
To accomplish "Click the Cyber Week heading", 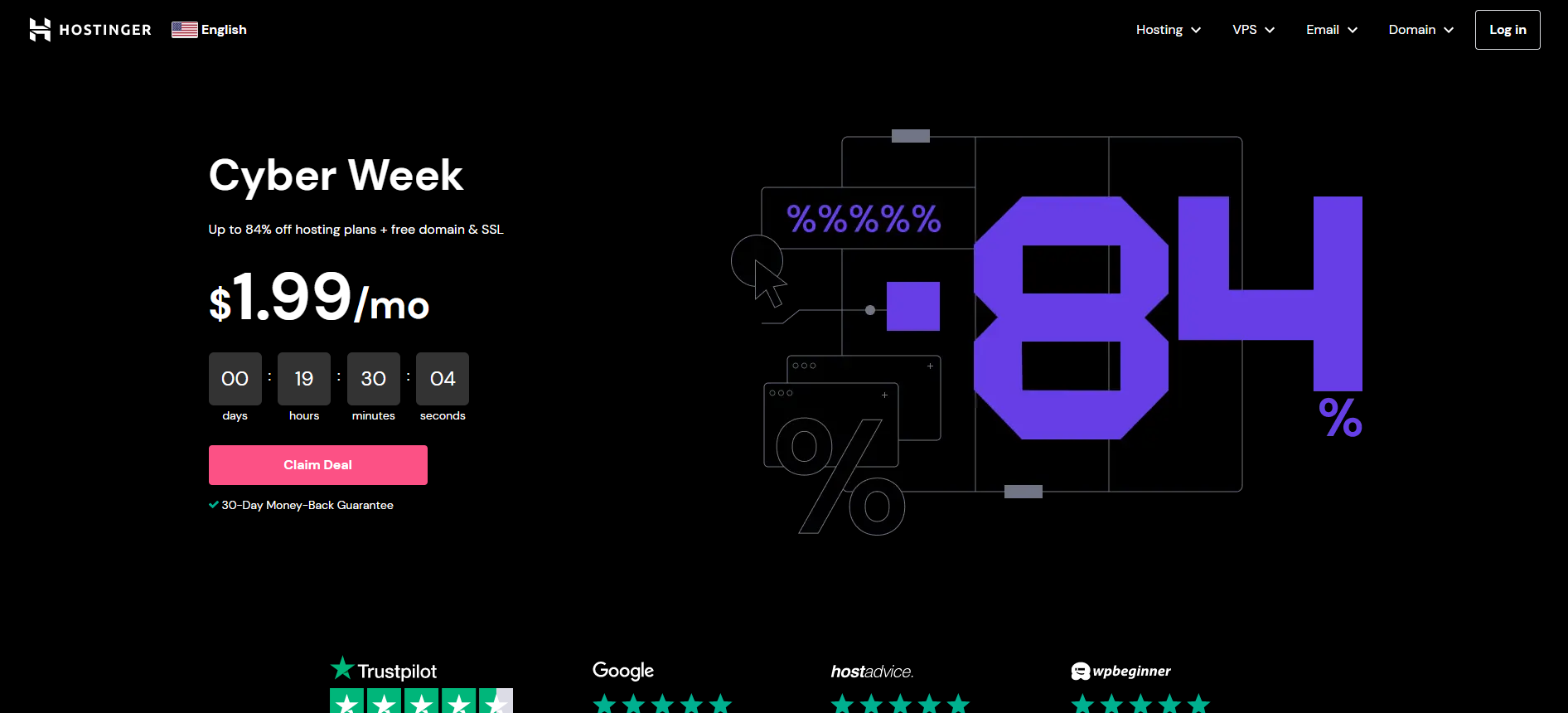I will [336, 176].
